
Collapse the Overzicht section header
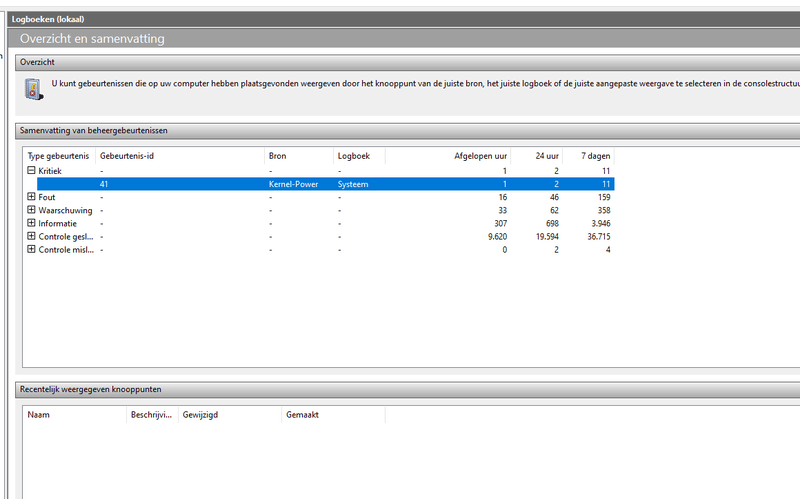(x=408, y=62)
